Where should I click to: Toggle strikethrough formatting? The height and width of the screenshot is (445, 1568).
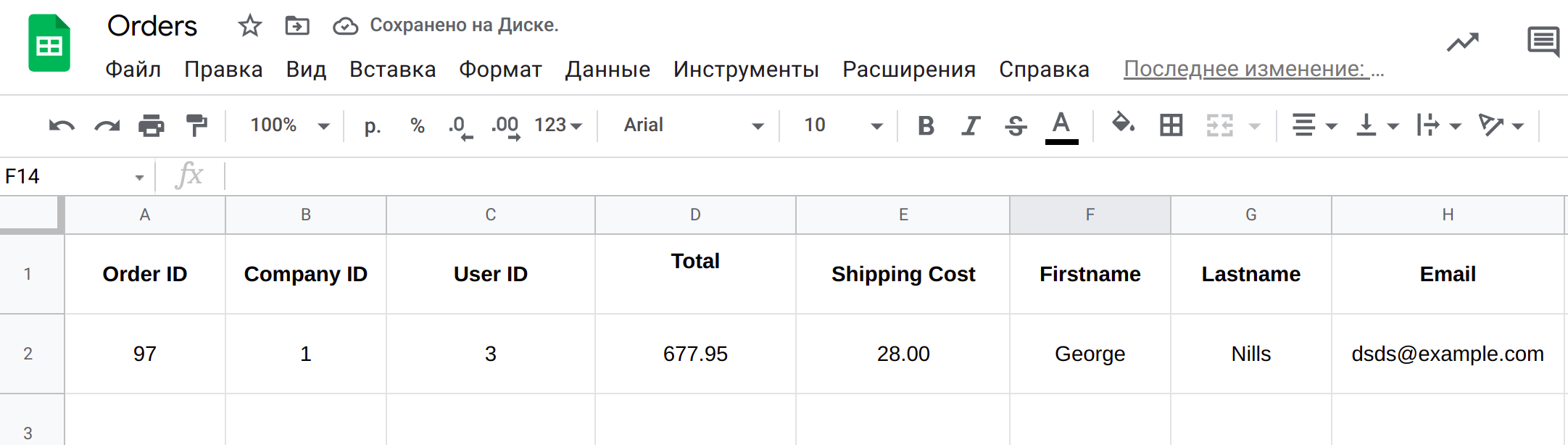click(1016, 125)
